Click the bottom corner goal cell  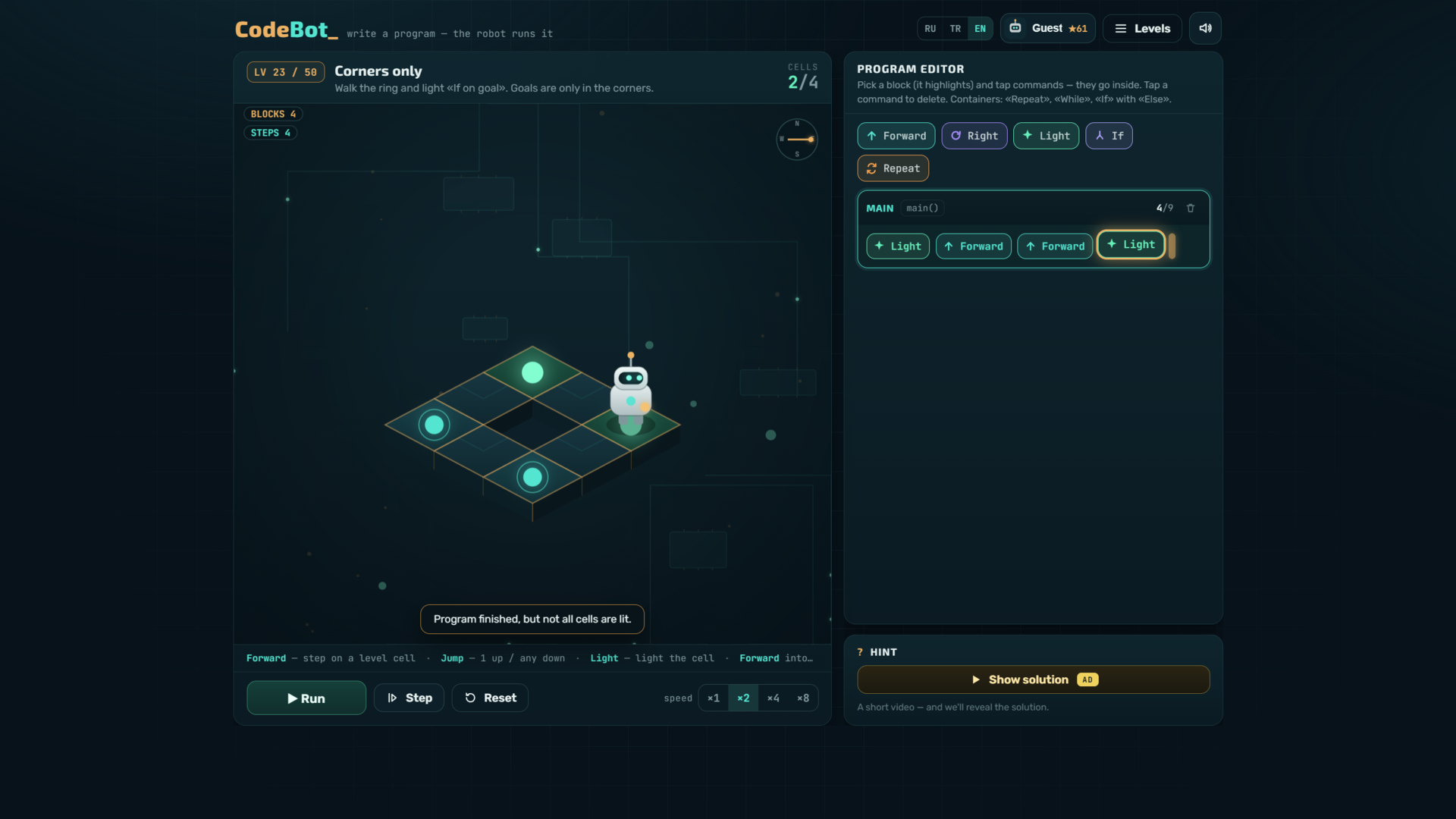tap(532, 477)
